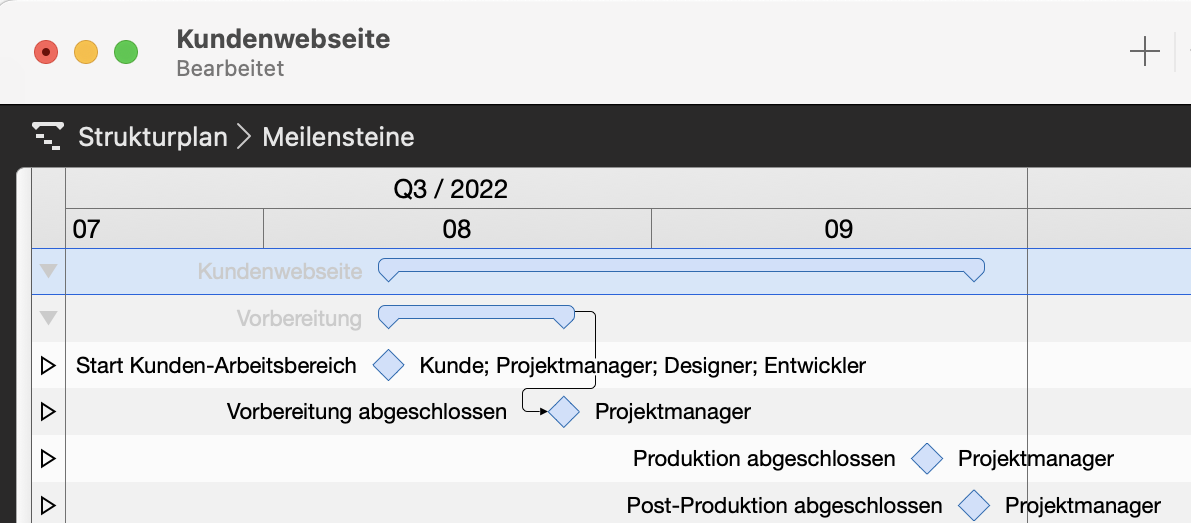
Task: Open the Strukturplan breadcrumb item
Action: [x=153, y=136]
